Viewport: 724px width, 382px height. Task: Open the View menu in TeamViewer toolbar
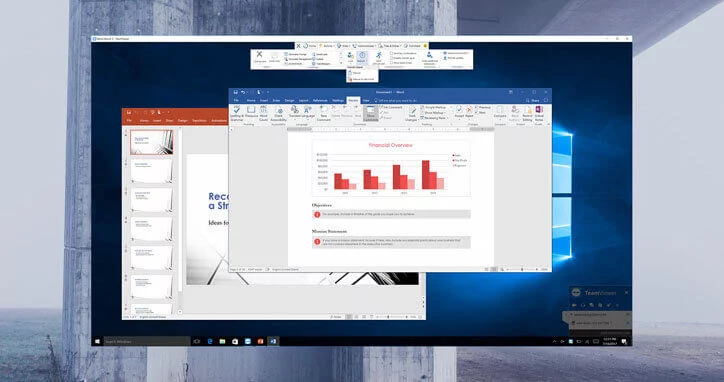[x=344, y=46]
